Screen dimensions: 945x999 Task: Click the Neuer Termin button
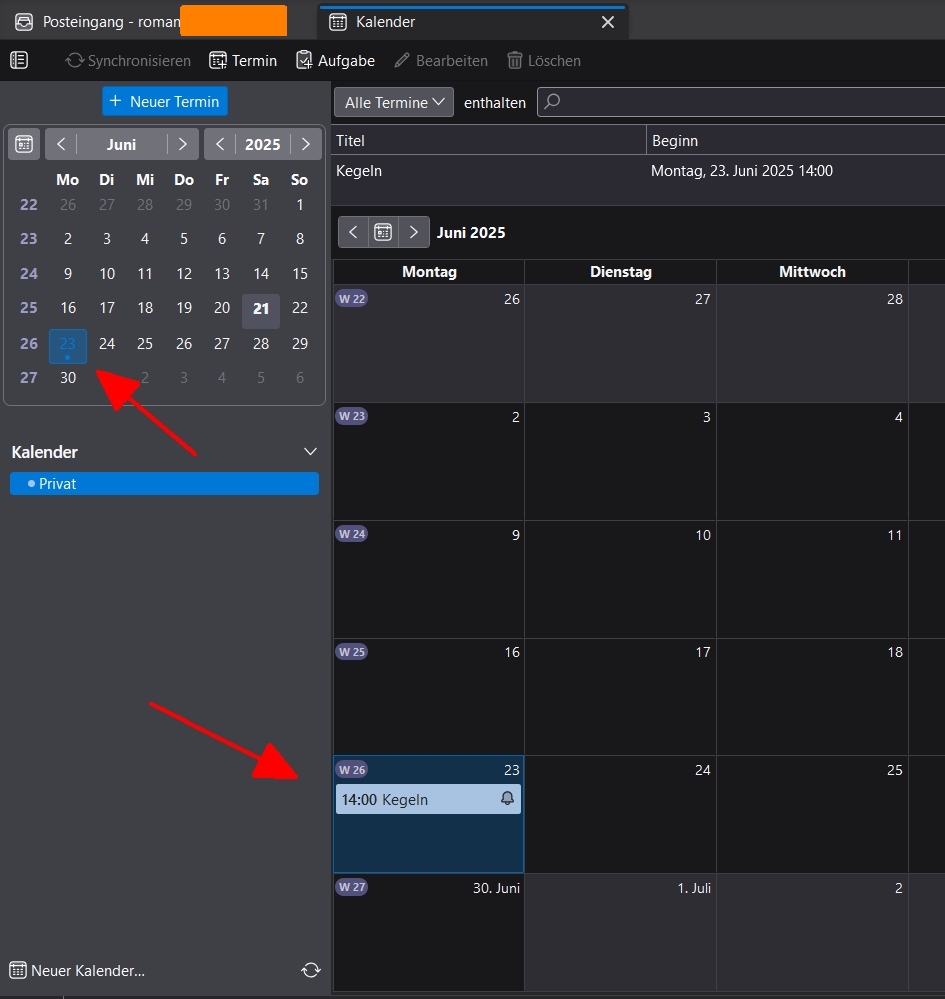coord(165,102)
